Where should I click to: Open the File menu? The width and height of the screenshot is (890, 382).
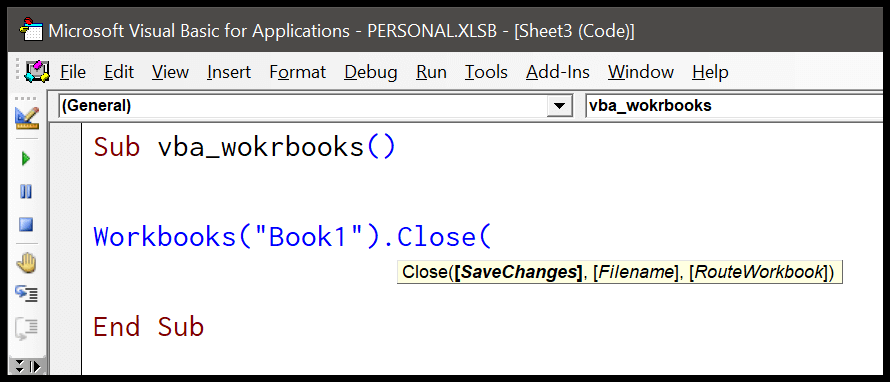(73, 72)
